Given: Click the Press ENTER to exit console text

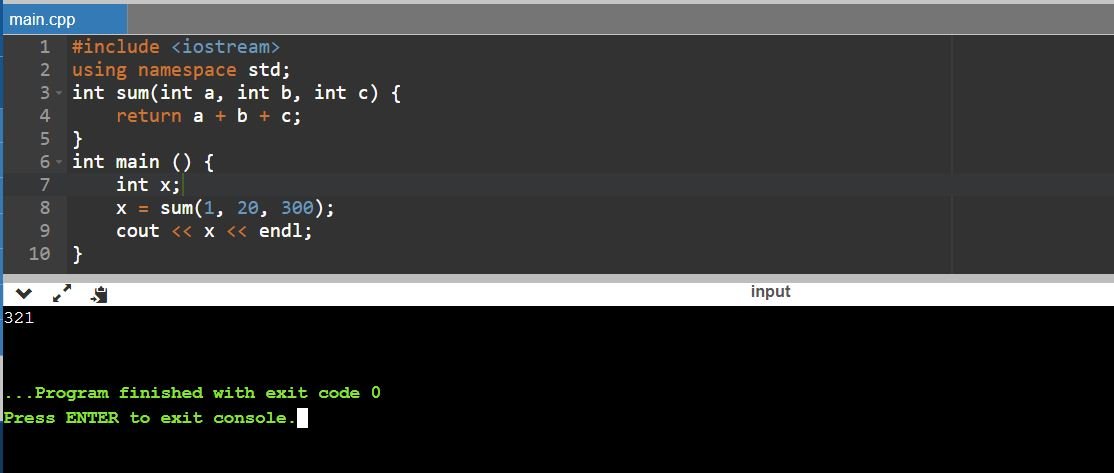Looking at the screenshot, I should click(x=149, y=418).
